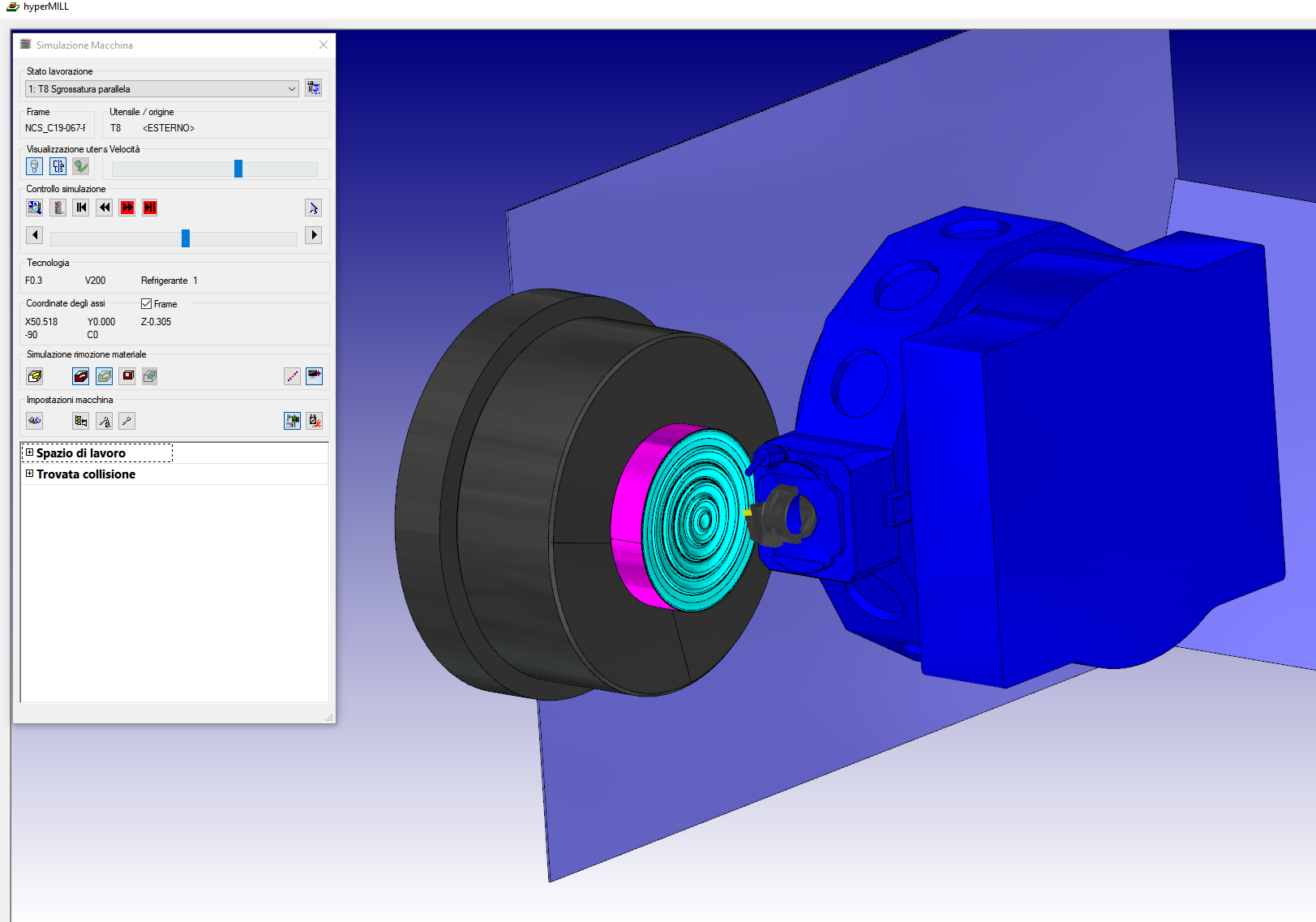Jump to simulation start
This screenshot has width=1316, height=922.
(x=81, y=208)
